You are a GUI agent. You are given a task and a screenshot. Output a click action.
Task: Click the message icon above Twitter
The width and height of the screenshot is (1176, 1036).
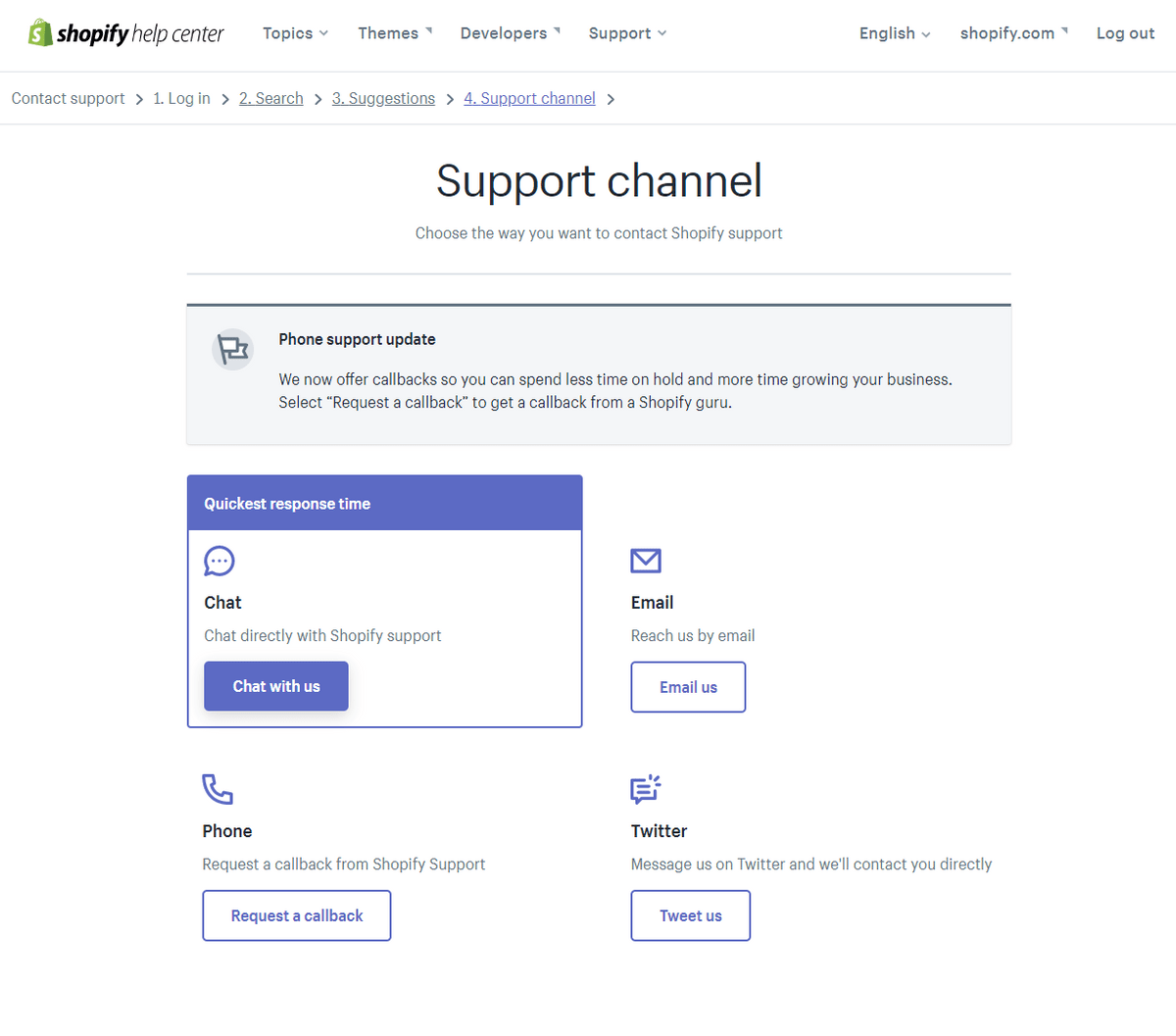[x=646, y=789]
